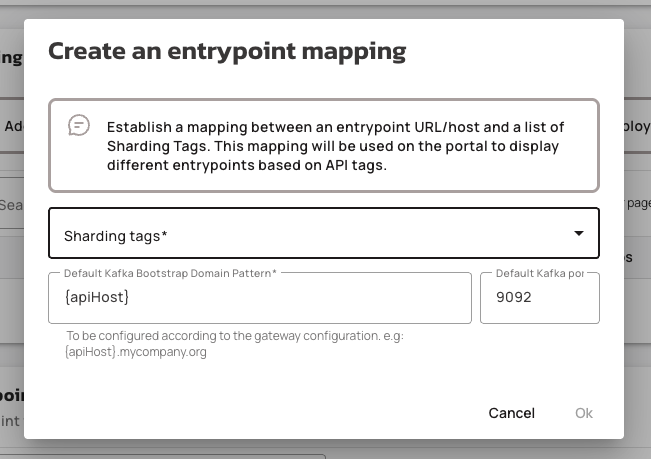651x459 pixels.
Task: Click the "Default Kafka Bootstrap Domain Pattern" floating label
Action: (x=170, y=273)
